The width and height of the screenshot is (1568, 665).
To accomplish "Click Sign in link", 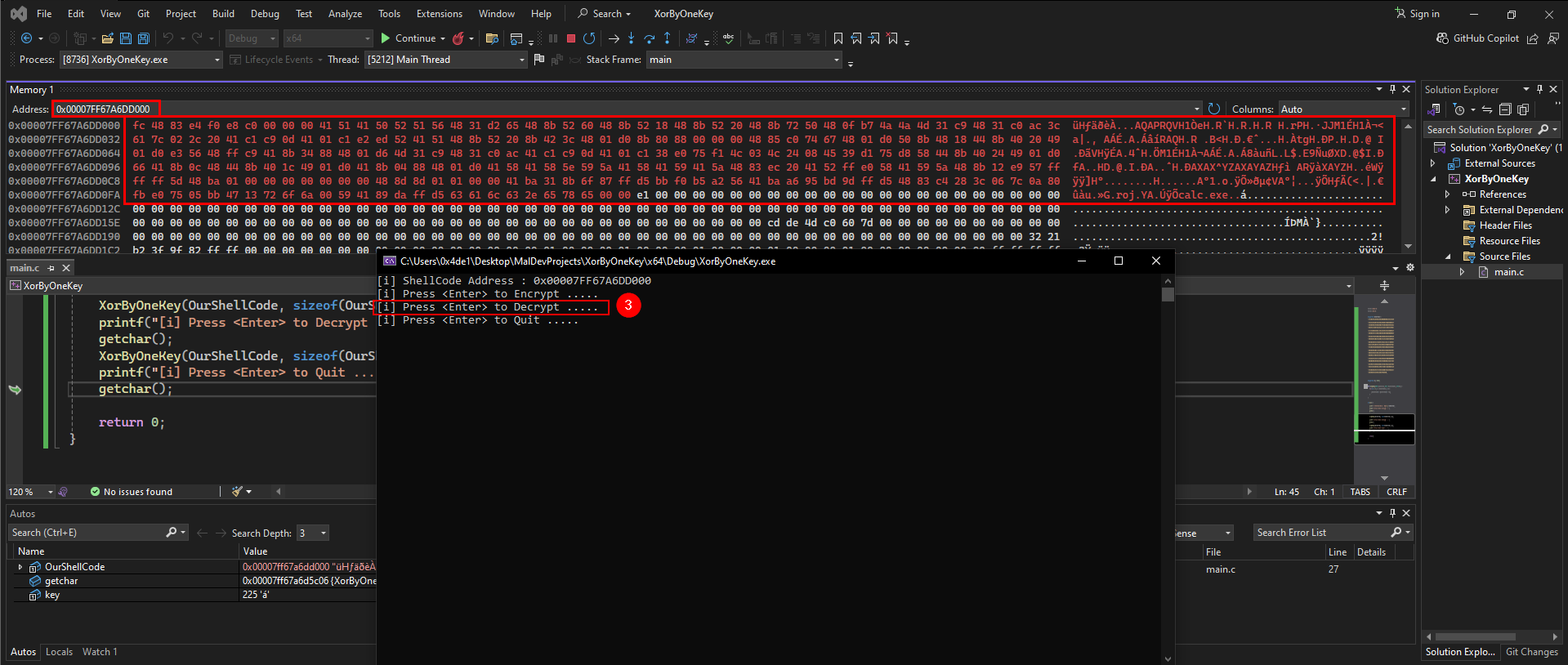I will click(1418, 13).
